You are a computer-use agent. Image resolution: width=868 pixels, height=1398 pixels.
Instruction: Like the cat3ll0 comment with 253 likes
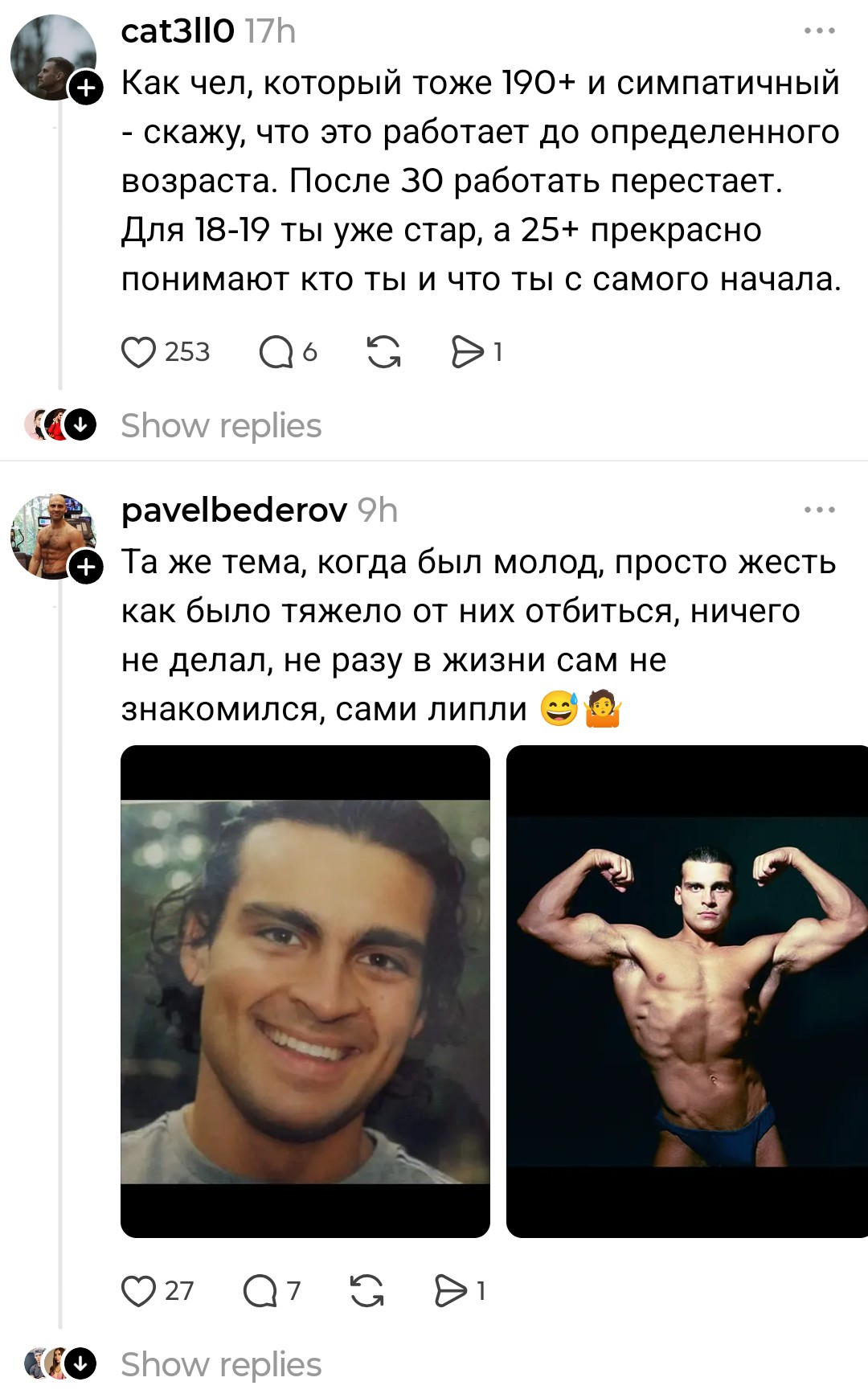point(138,352)
